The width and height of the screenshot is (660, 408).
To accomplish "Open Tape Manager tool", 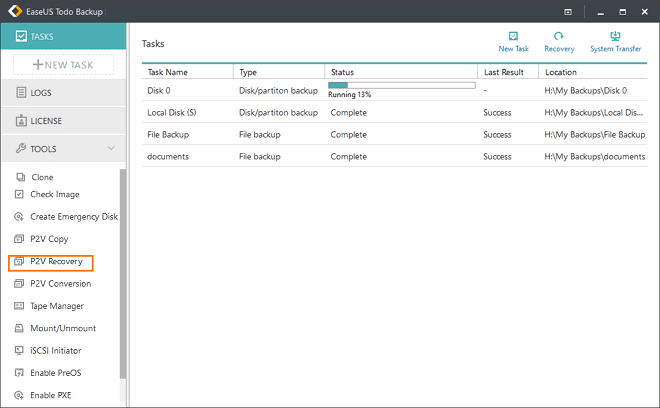I will coord(57,306).
